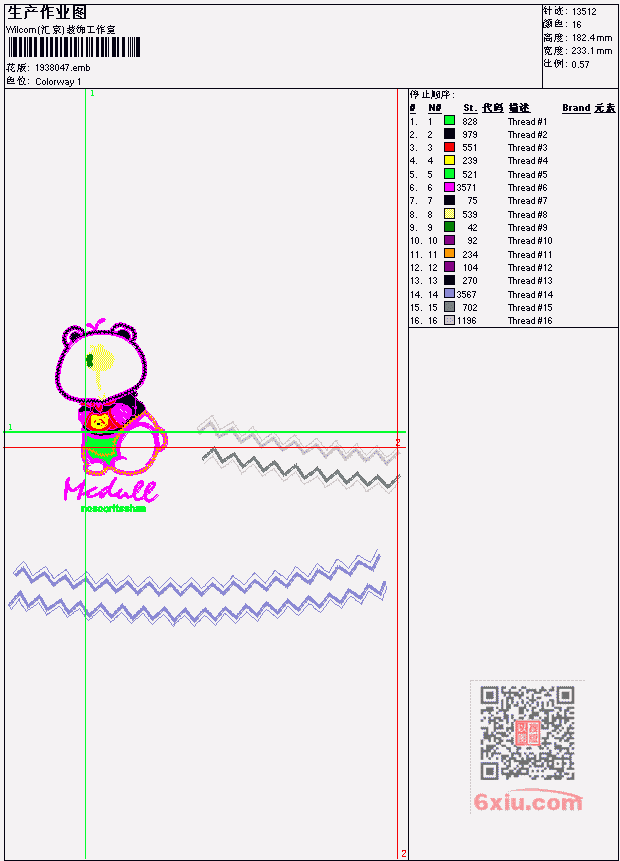Click the barcode in the header
Image resolution: width=620 pixels, height=861 pixels.
(74, 47)
